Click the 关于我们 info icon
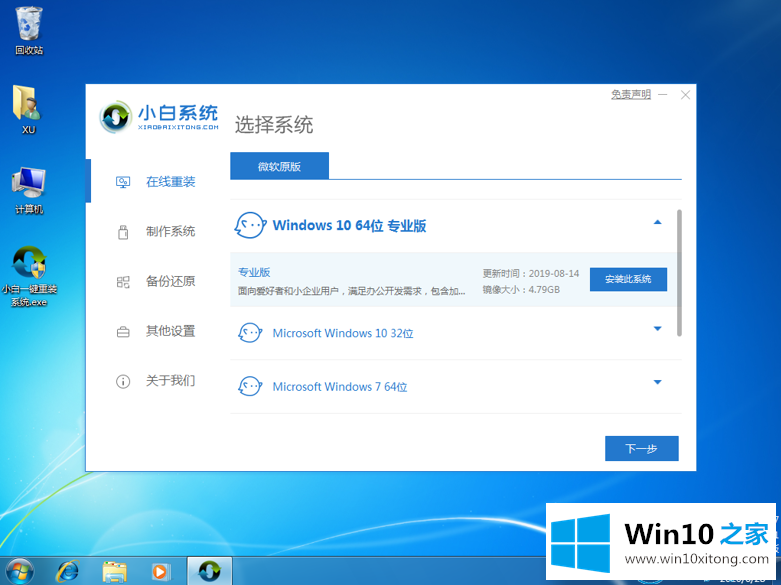781x585 pixels. [123, 382]
